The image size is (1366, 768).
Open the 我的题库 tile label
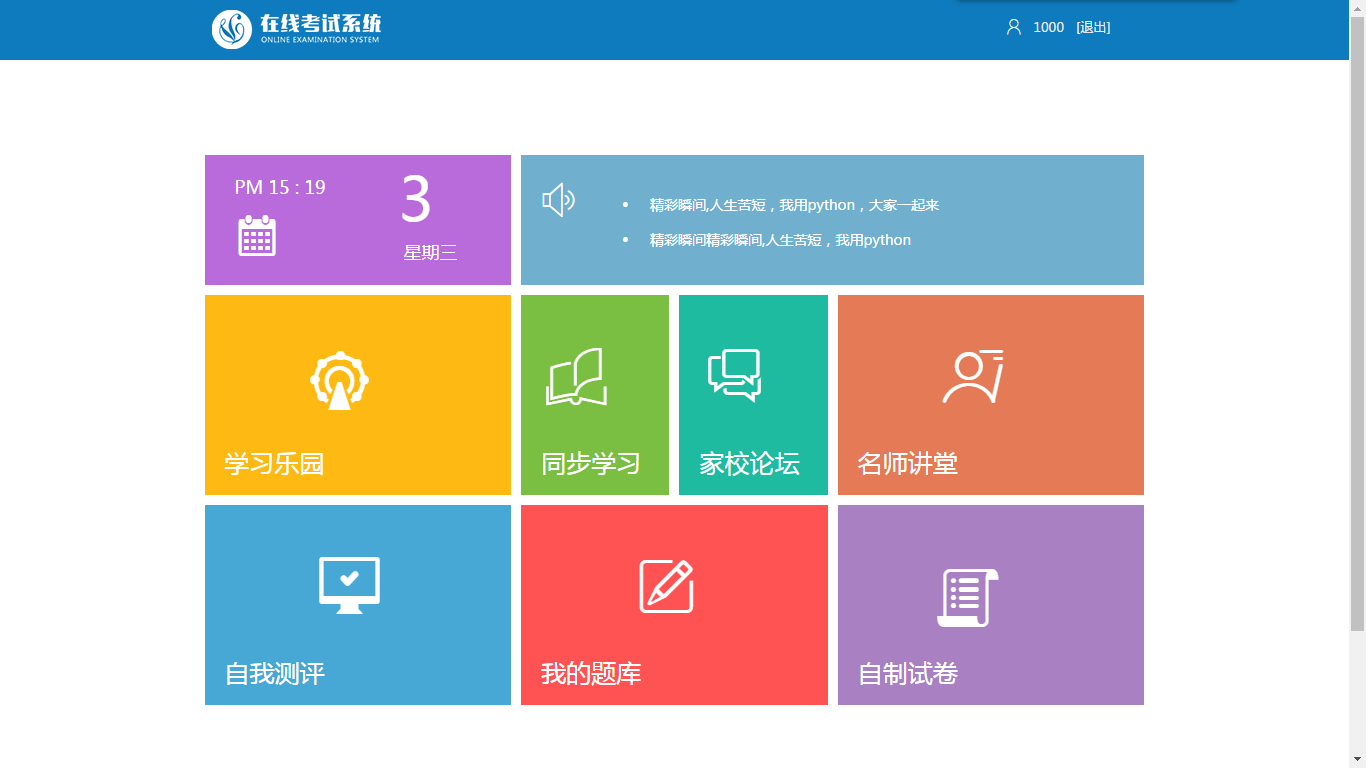pyautogui.click(x=591, y=674)
